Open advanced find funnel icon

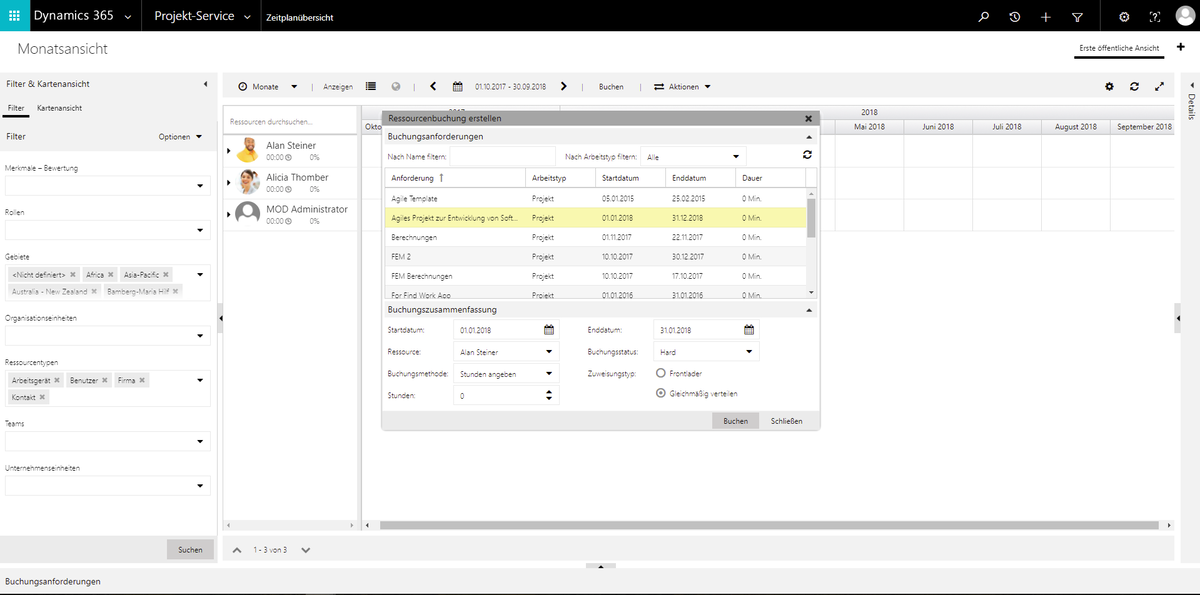click(1077, 17)
